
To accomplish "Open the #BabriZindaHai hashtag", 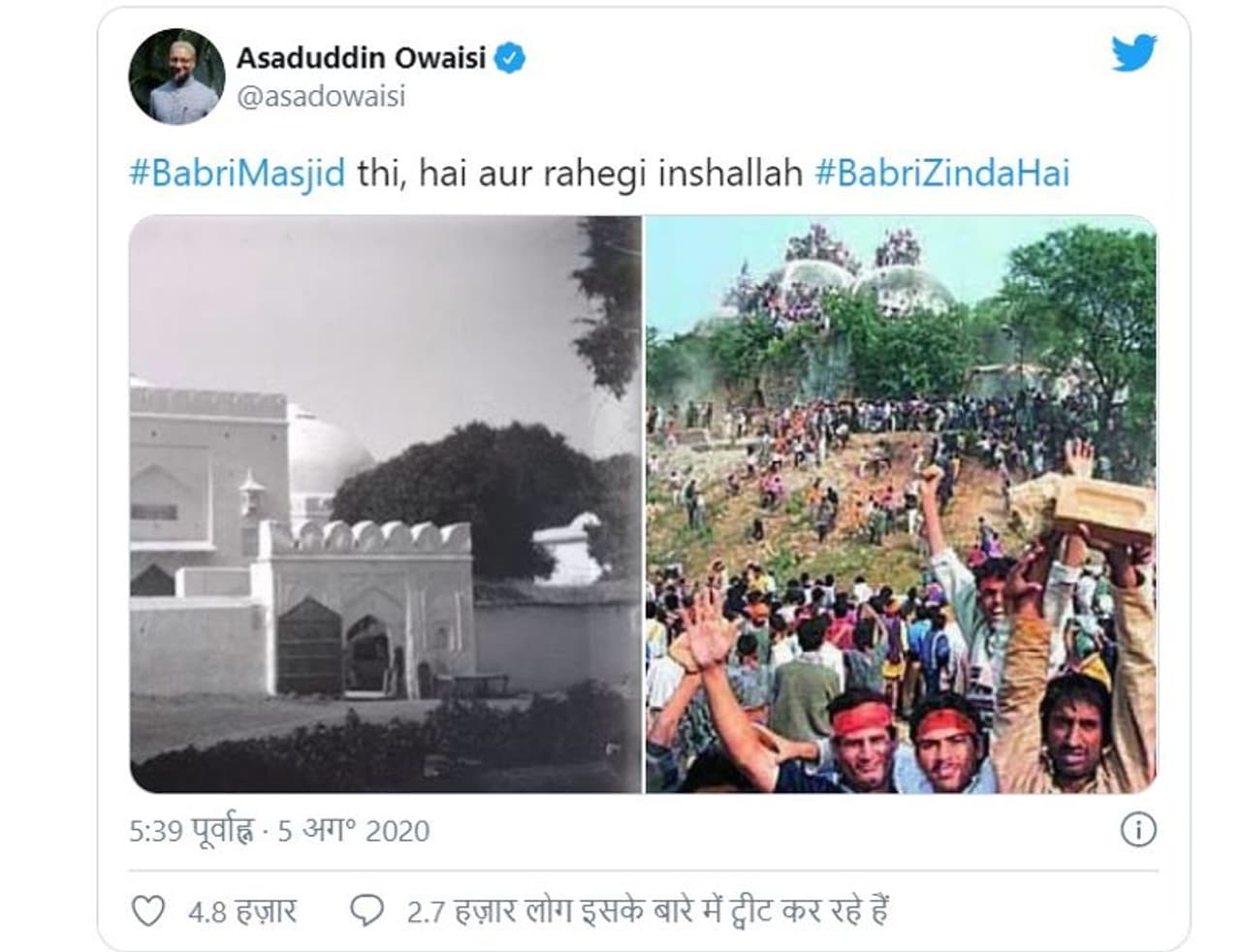I will click(942, 174).
